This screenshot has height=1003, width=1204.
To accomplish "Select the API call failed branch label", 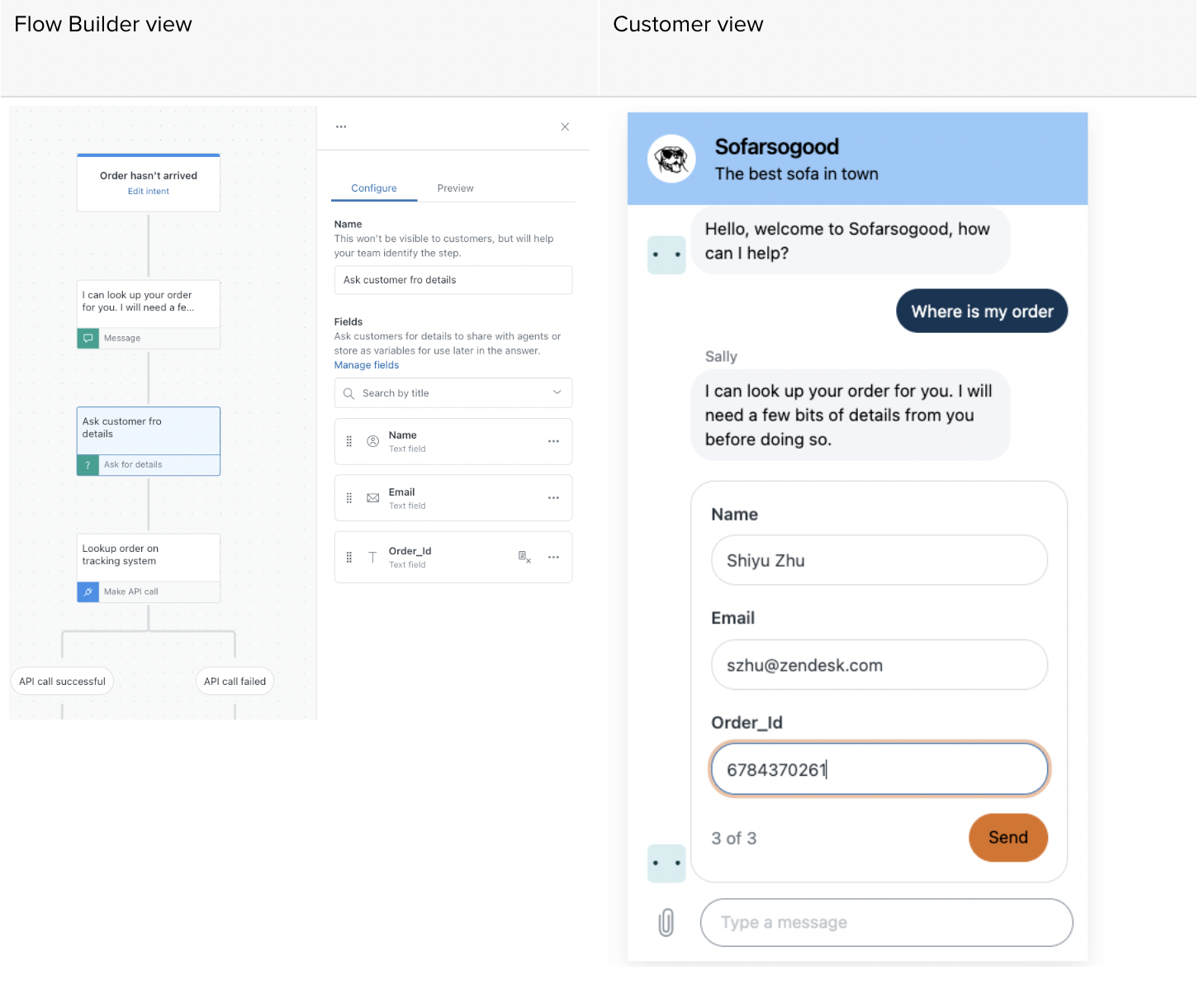I will 235,681.
